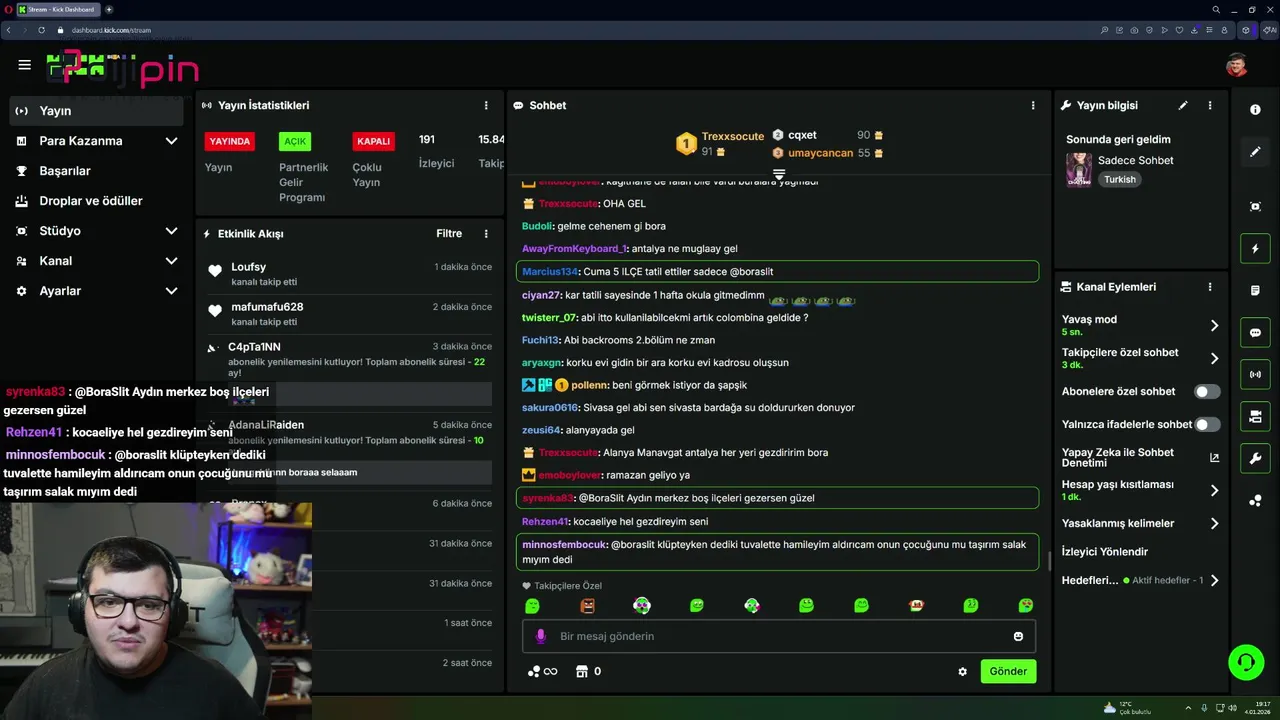Expand Hedefleri active goals chevron

coord(1214,580)
